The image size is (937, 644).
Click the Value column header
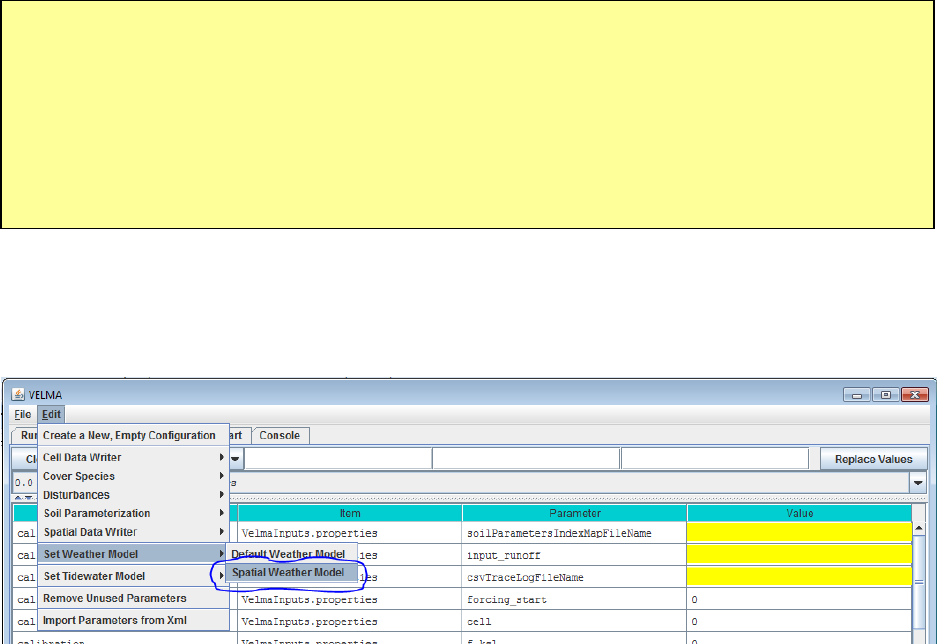(800, 513)
